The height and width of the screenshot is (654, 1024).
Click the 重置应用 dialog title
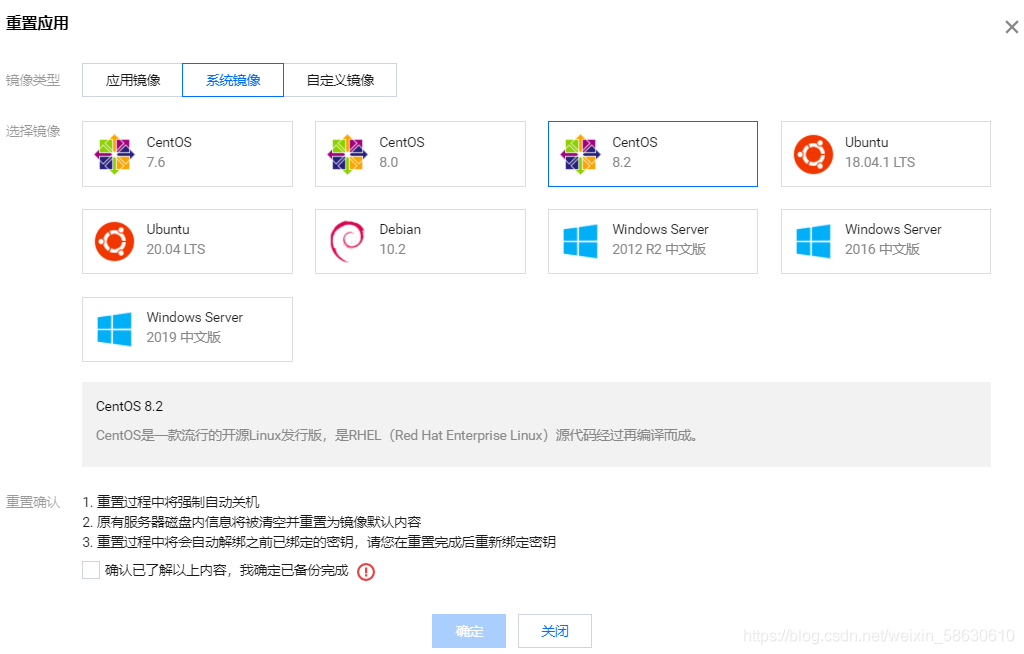37,23
